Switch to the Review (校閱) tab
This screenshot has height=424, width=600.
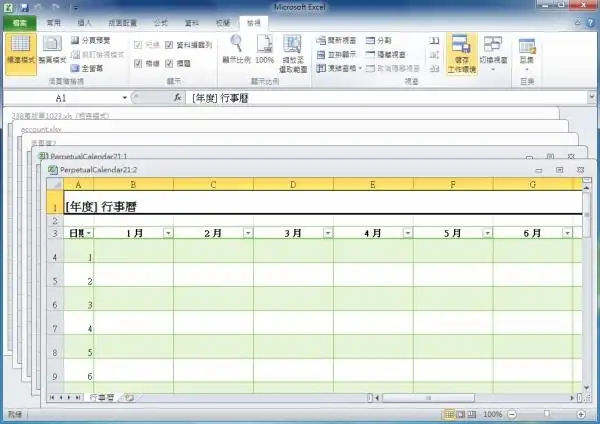223,23
